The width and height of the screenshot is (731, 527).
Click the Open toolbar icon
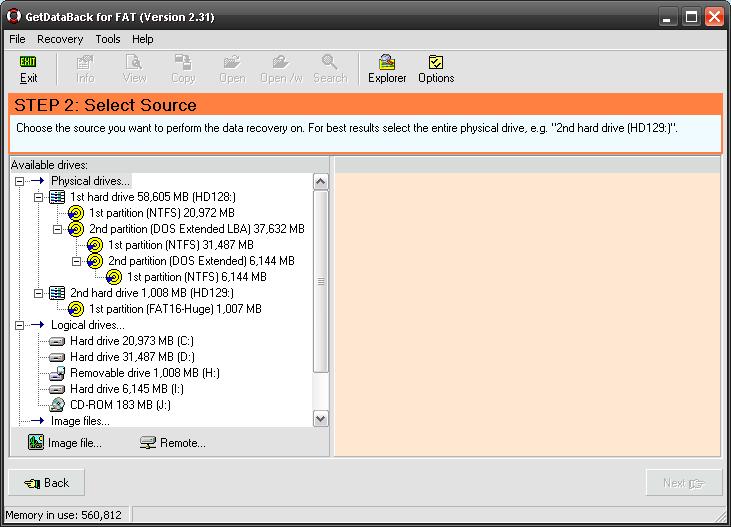pyautogui.click(x=232, y=62)
